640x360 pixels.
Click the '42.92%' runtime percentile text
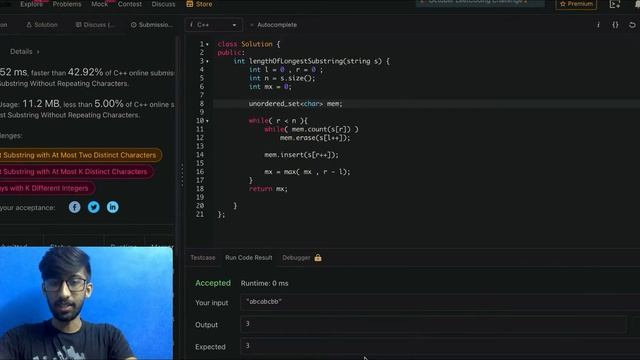click(85, 72)
